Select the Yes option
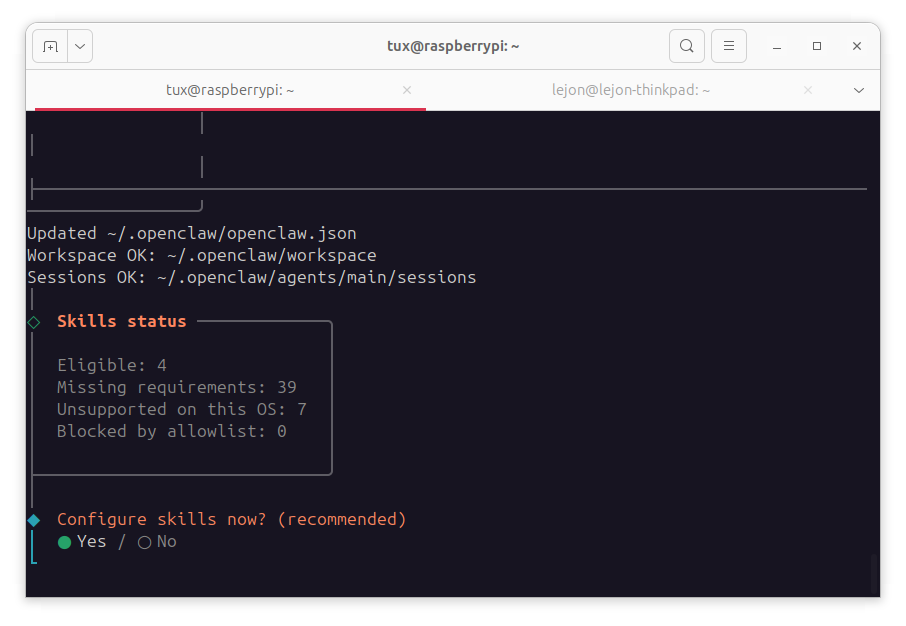This screenshot has height=626, width=906. [x=82, y=542]
